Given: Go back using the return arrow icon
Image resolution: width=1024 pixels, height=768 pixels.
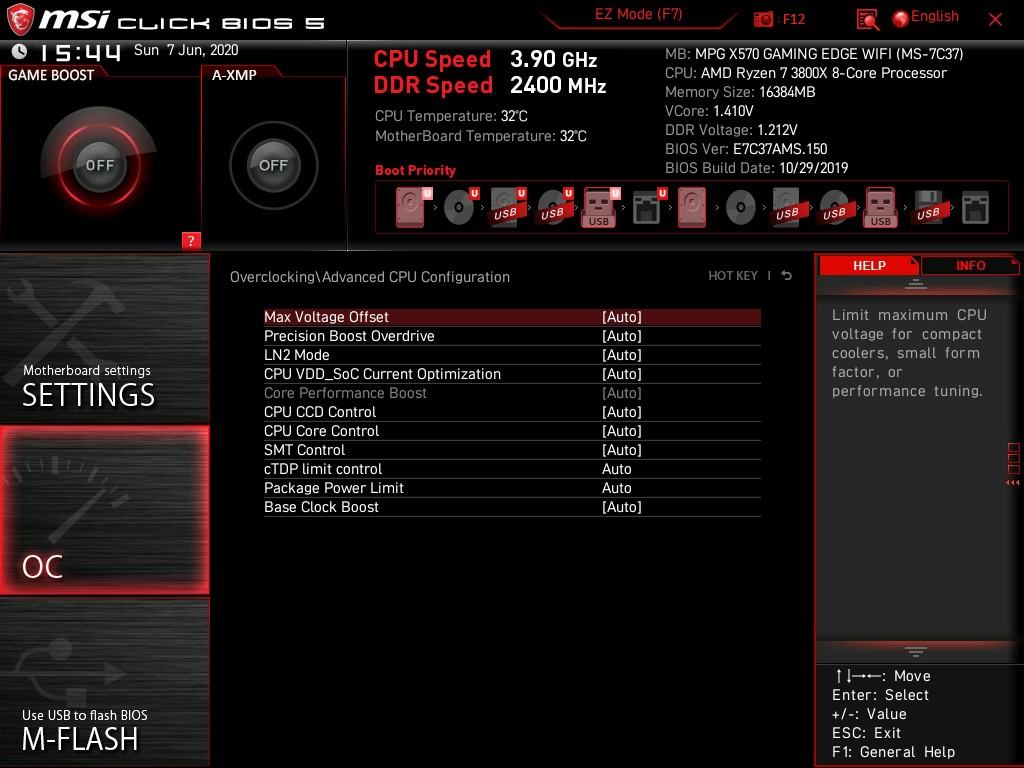Looking at the screenshot, I should pos(787,276).
